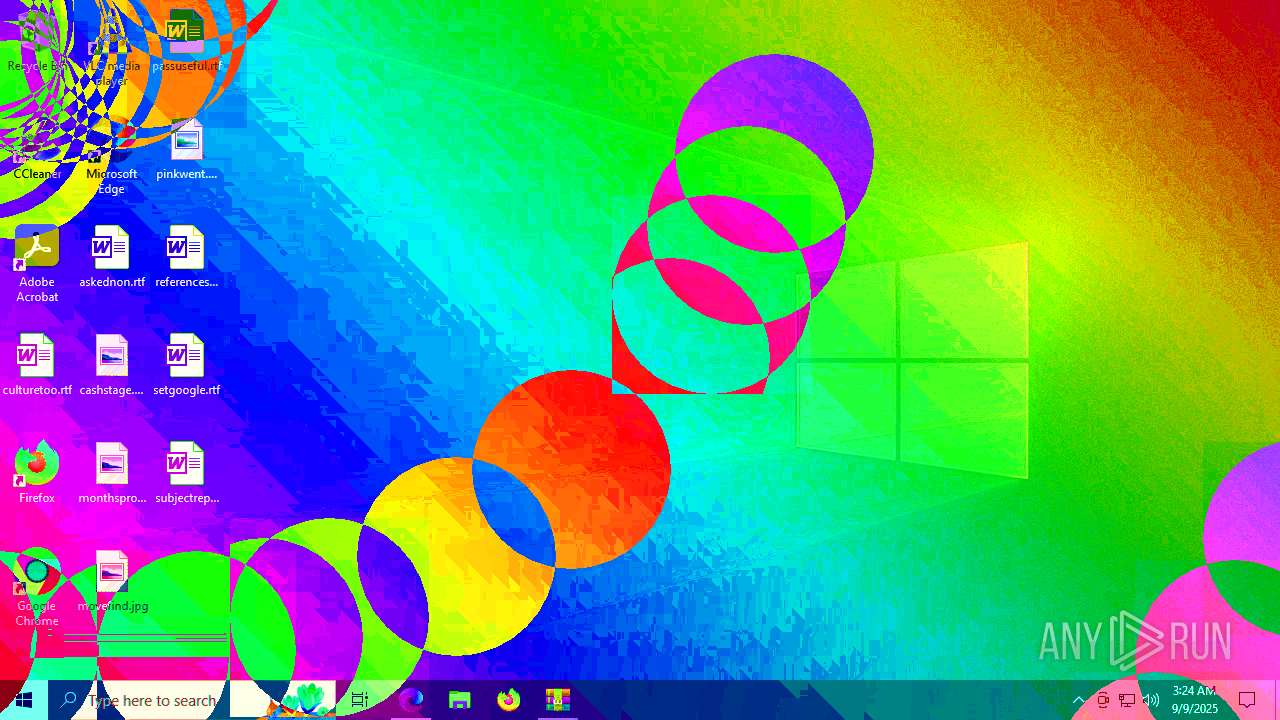Select the movefind.jpg image file icon
This screenshot has width=1280, height=720.
click(111, 580)
